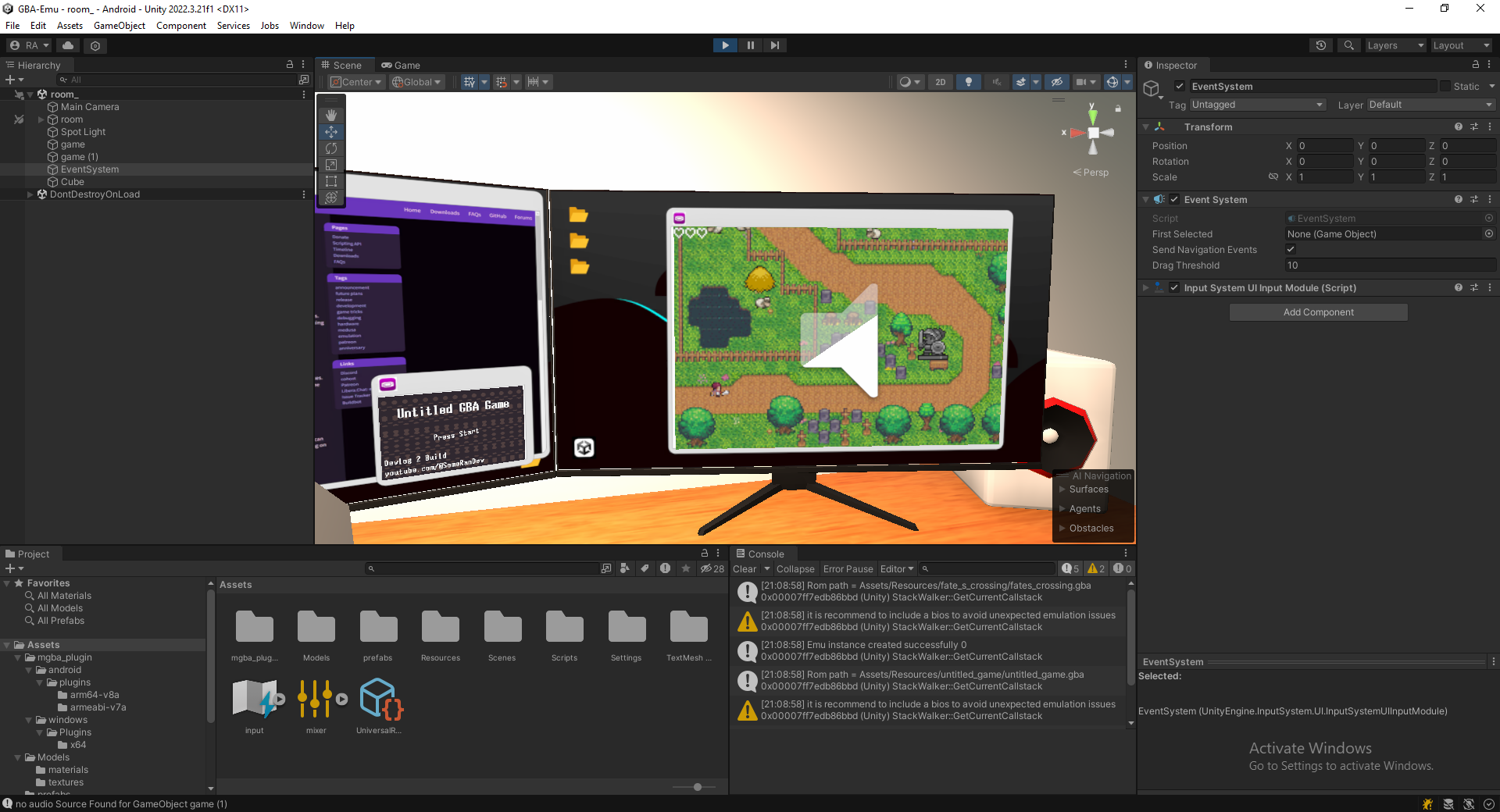Expand DontDestroyOnLoad in the Hierarchy
This screenshot has height=812, width=1500.
pos(30,194)
